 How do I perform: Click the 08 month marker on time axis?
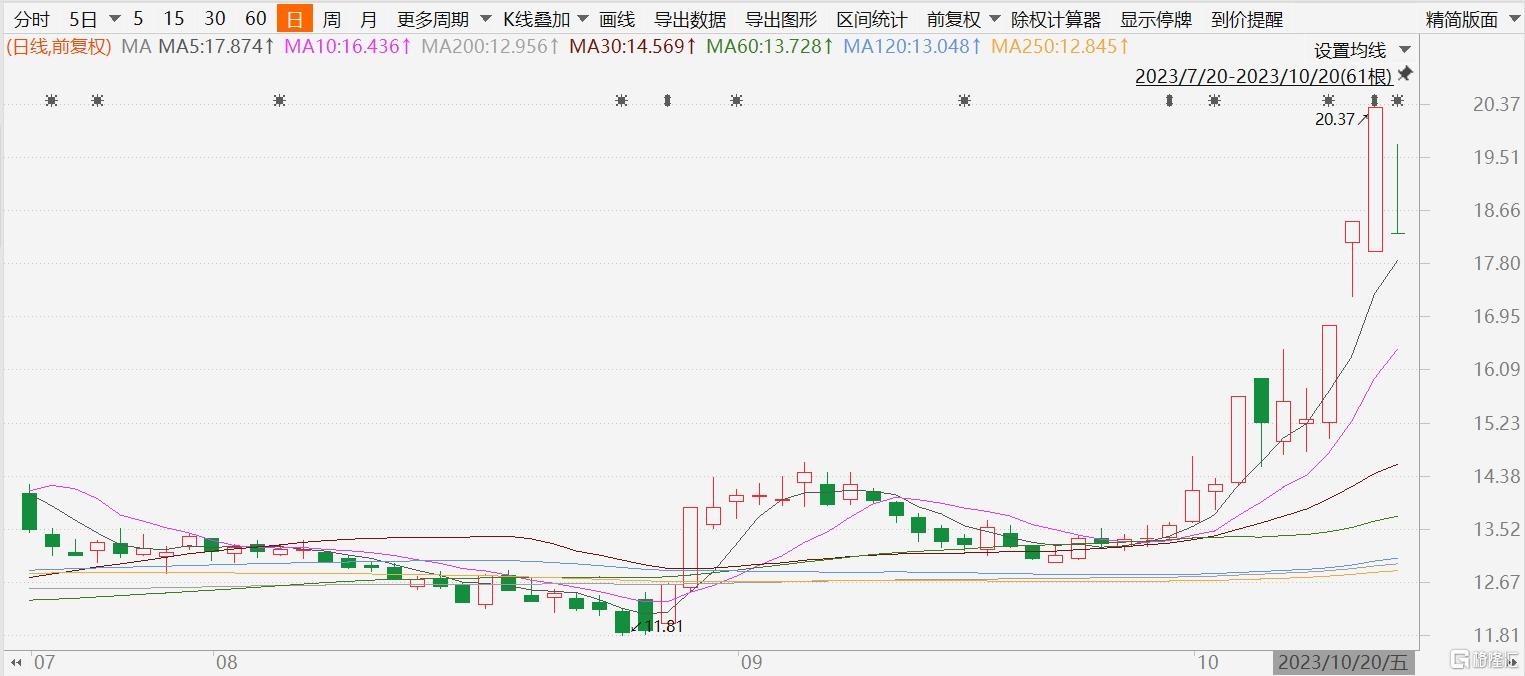click(x=227, y=662)
